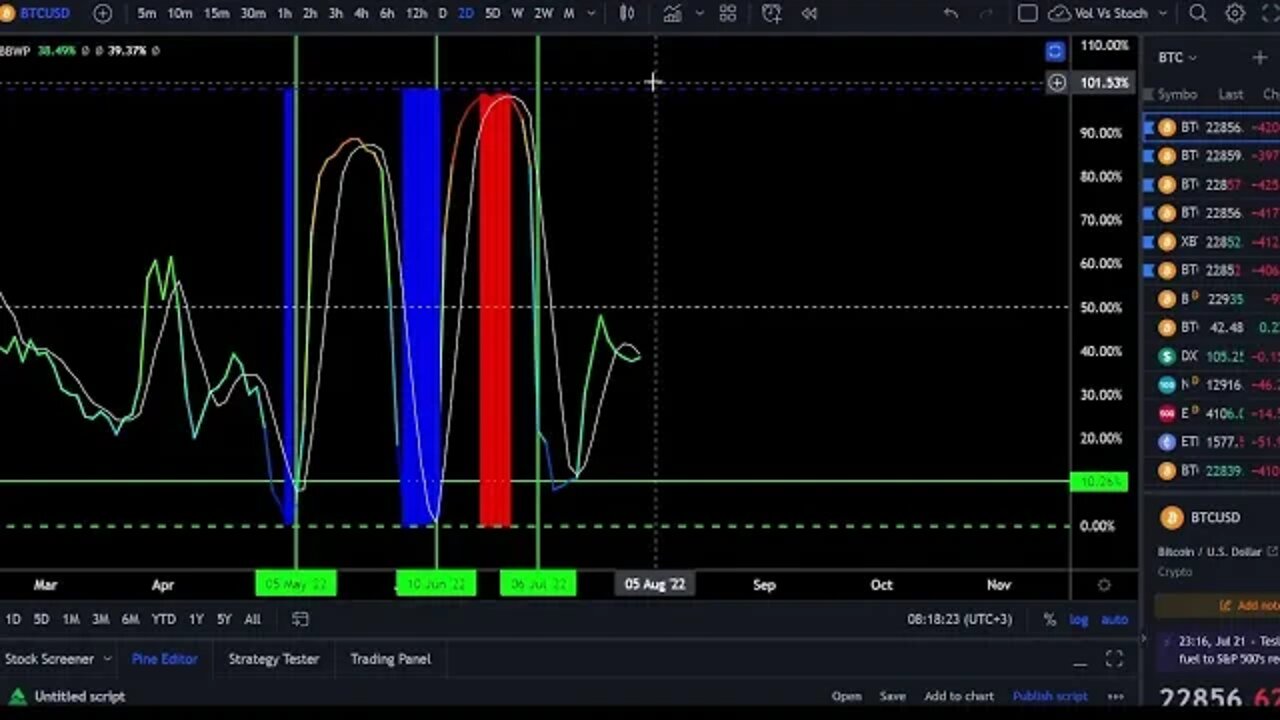Open the 08:18:23 (UTC+3) timezone menu
Viewport: 1280px width, 720px height.
pos(960,619)
